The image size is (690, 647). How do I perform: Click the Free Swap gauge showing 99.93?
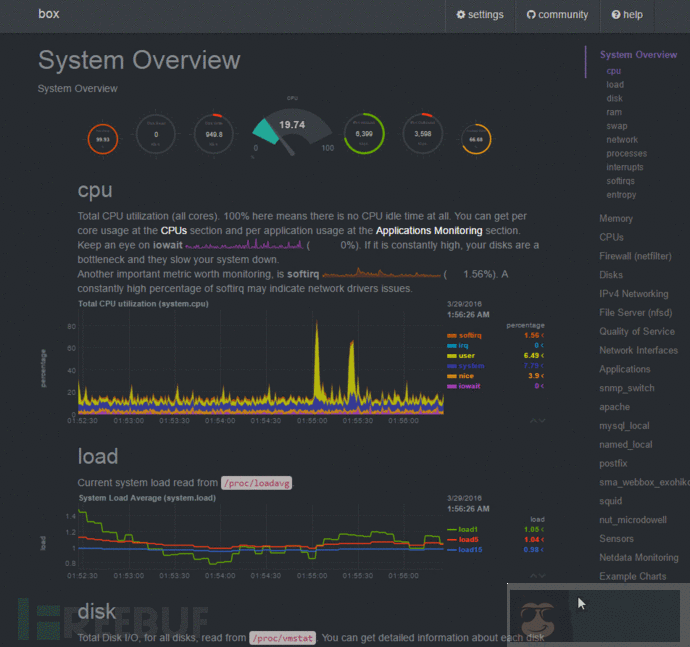click(103, 139)
